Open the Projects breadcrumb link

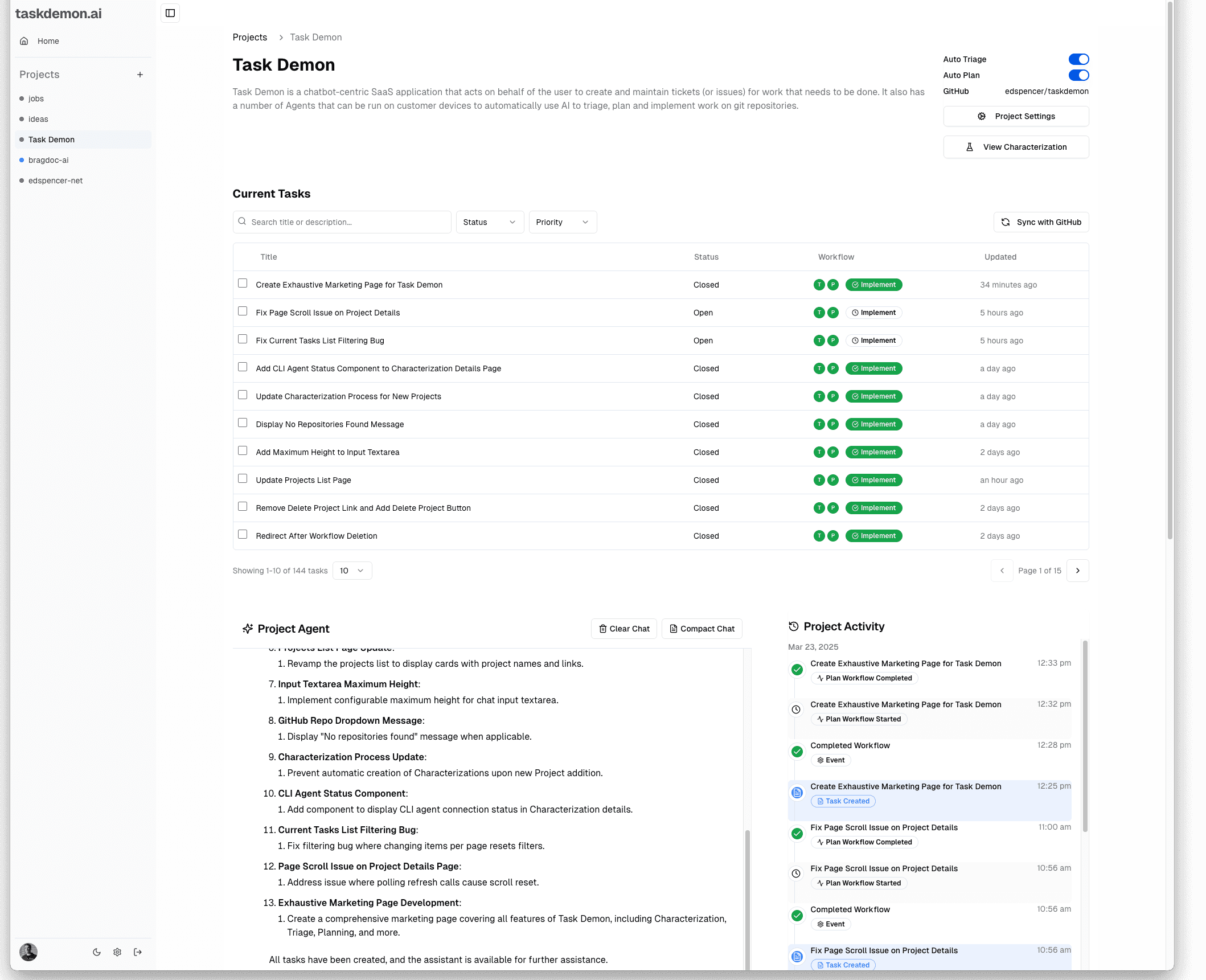pos(249,37)
